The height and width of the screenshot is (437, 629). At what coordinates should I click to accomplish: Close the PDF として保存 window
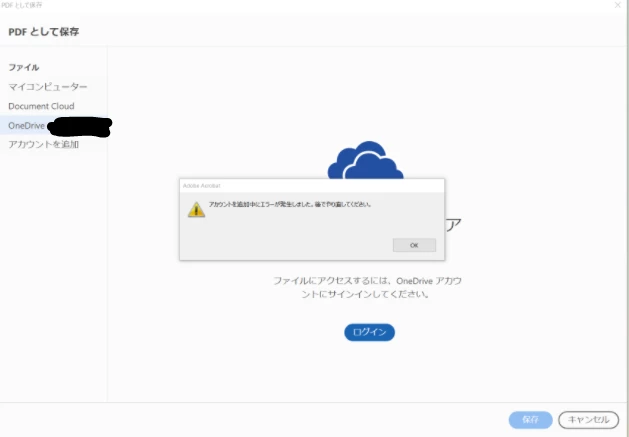pyautogui.click(x=618, y=5)
